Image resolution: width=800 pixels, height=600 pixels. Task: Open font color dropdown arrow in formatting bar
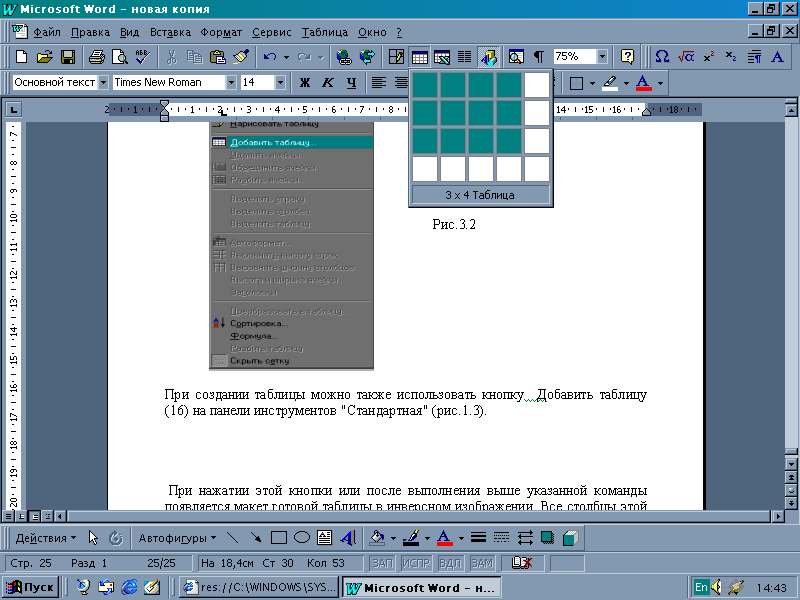click(660, 83)
